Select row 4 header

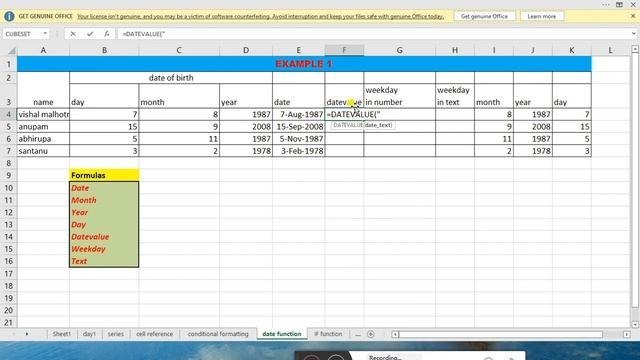[x=8, y=114]
